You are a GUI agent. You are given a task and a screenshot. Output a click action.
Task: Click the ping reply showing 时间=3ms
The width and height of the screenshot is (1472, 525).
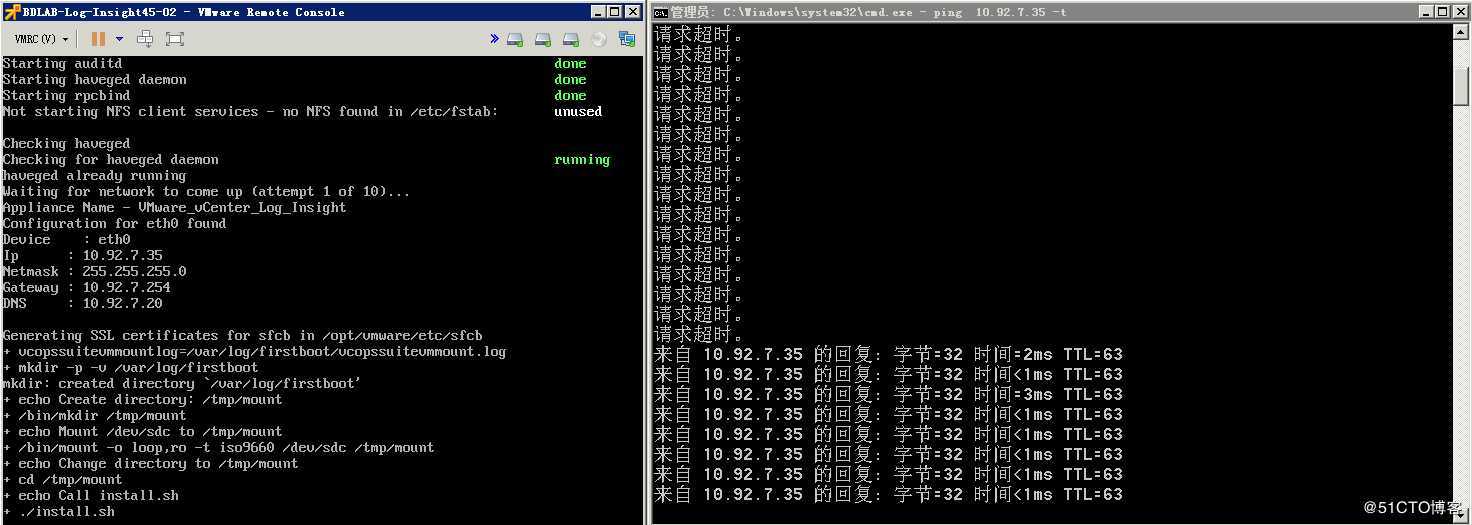click(x=888, y=394)
